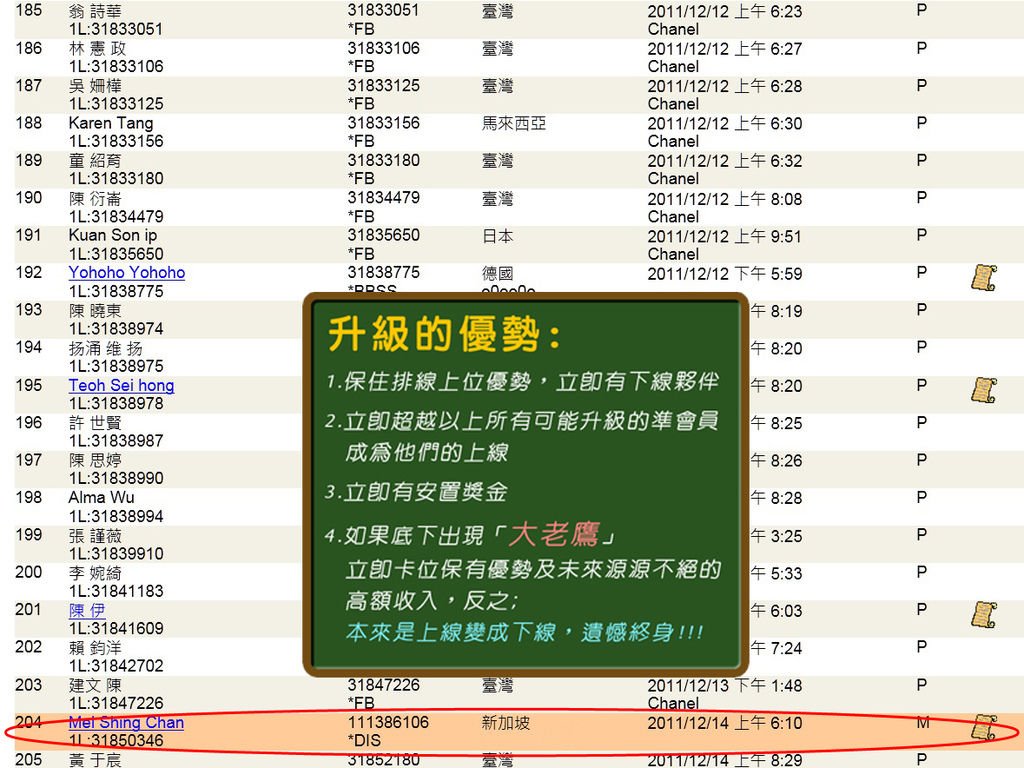Click ID number 31847226 in row 203
This screenshot has width=1024, height=768.
383,685
